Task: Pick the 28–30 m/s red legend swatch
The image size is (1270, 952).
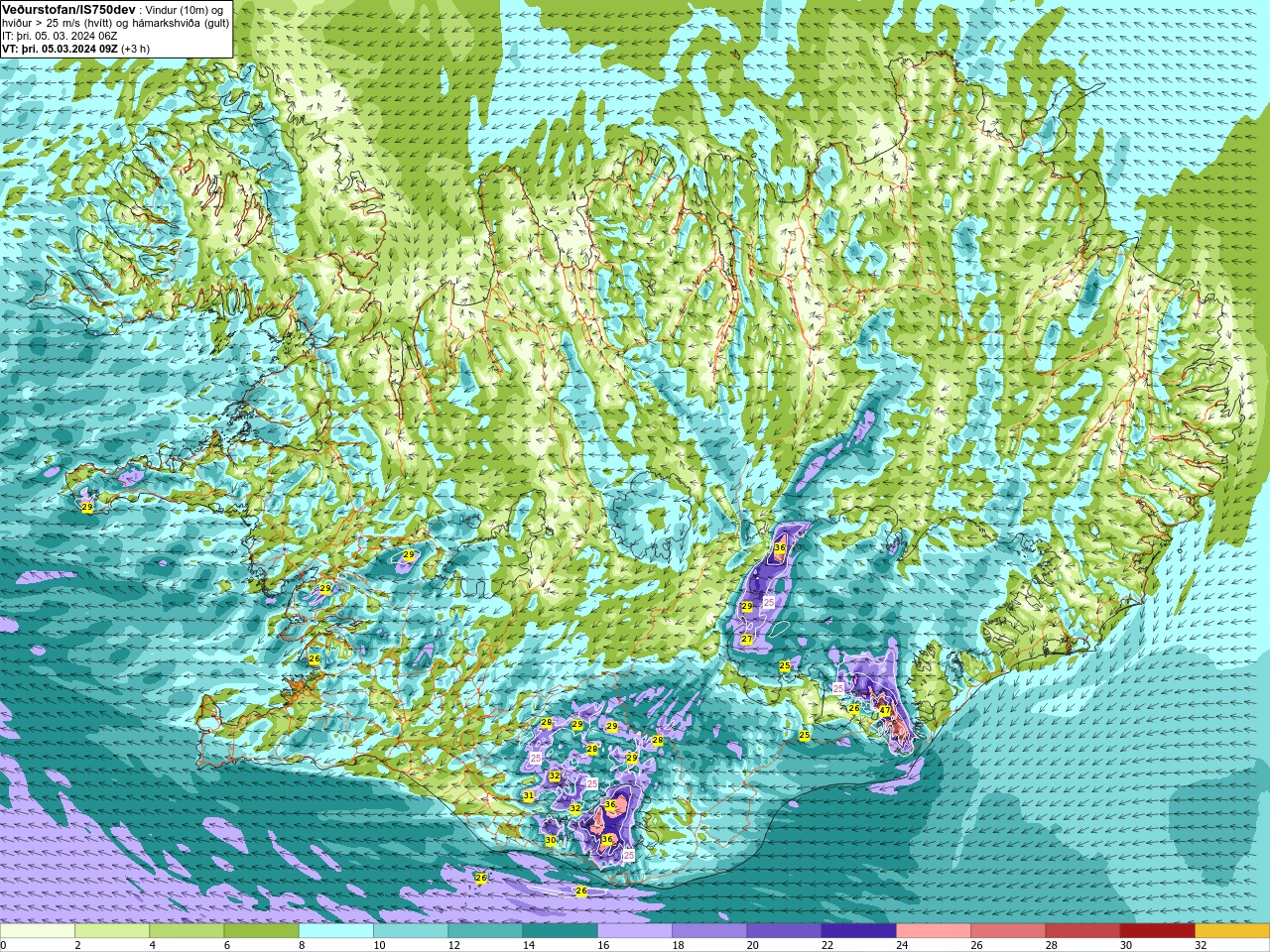Action: [x=1082, y=931]
